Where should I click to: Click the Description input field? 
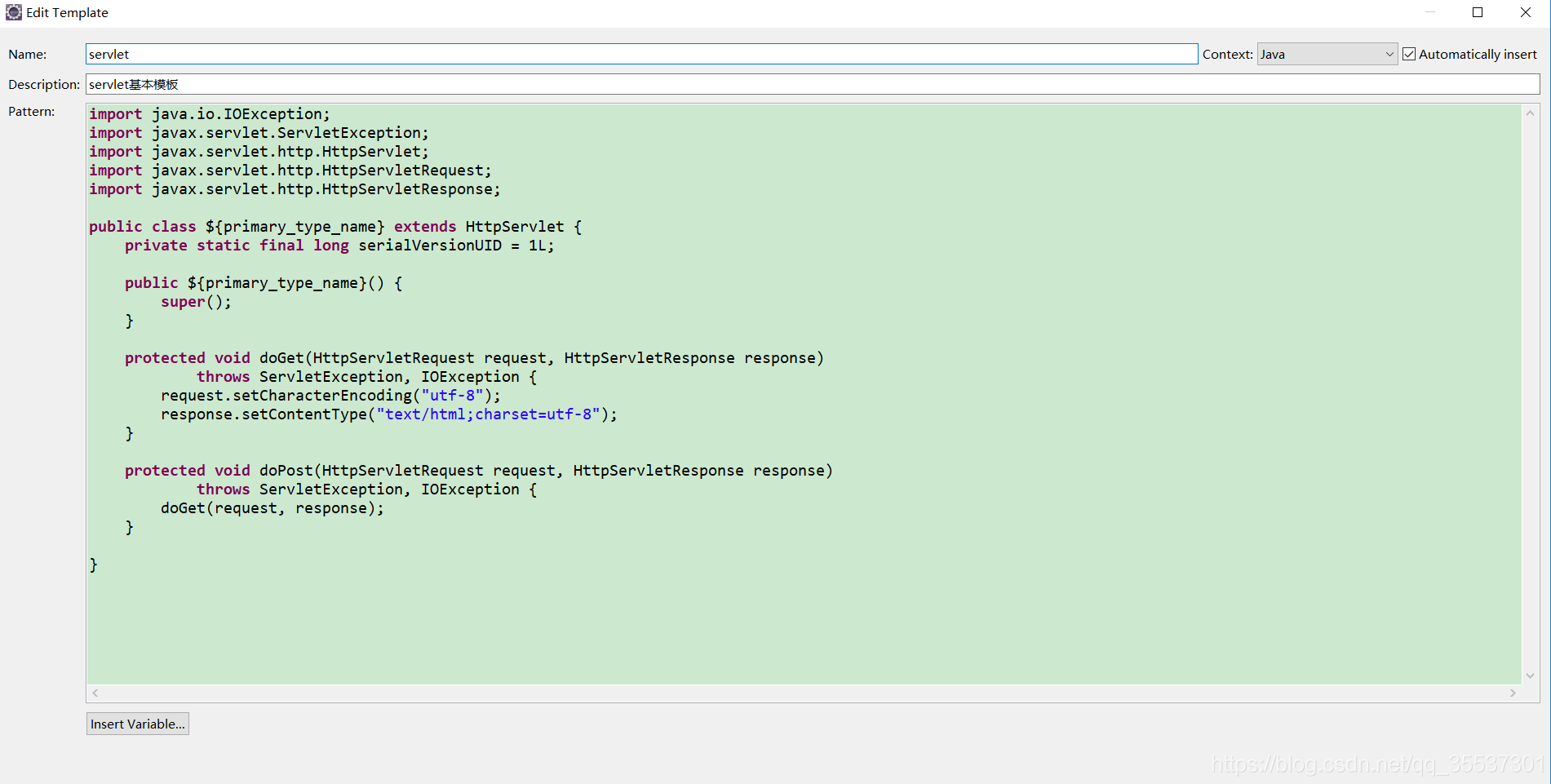click(813, 84)
